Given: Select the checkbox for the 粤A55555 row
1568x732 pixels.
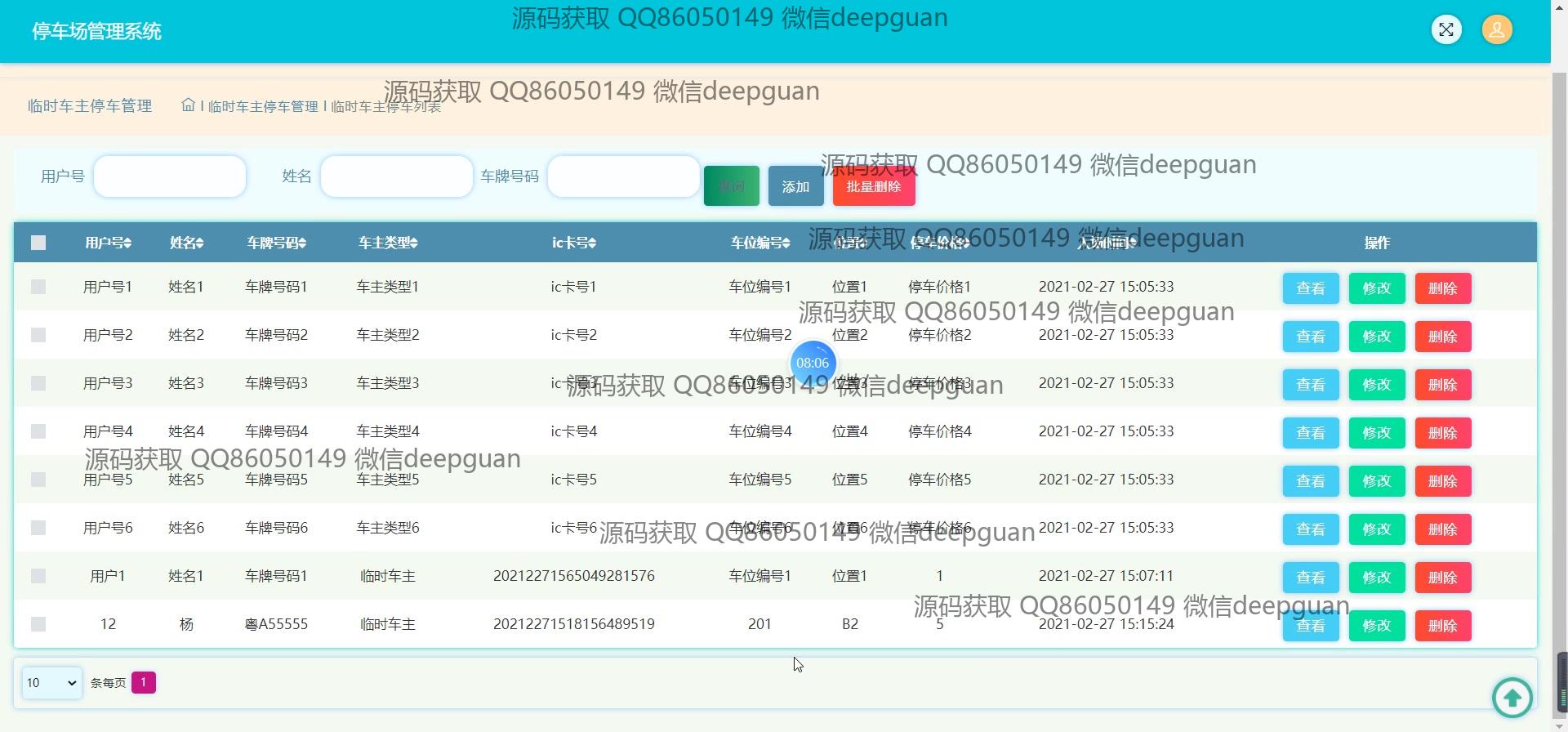Looking at the screenshot, I should tap(38, 624).
